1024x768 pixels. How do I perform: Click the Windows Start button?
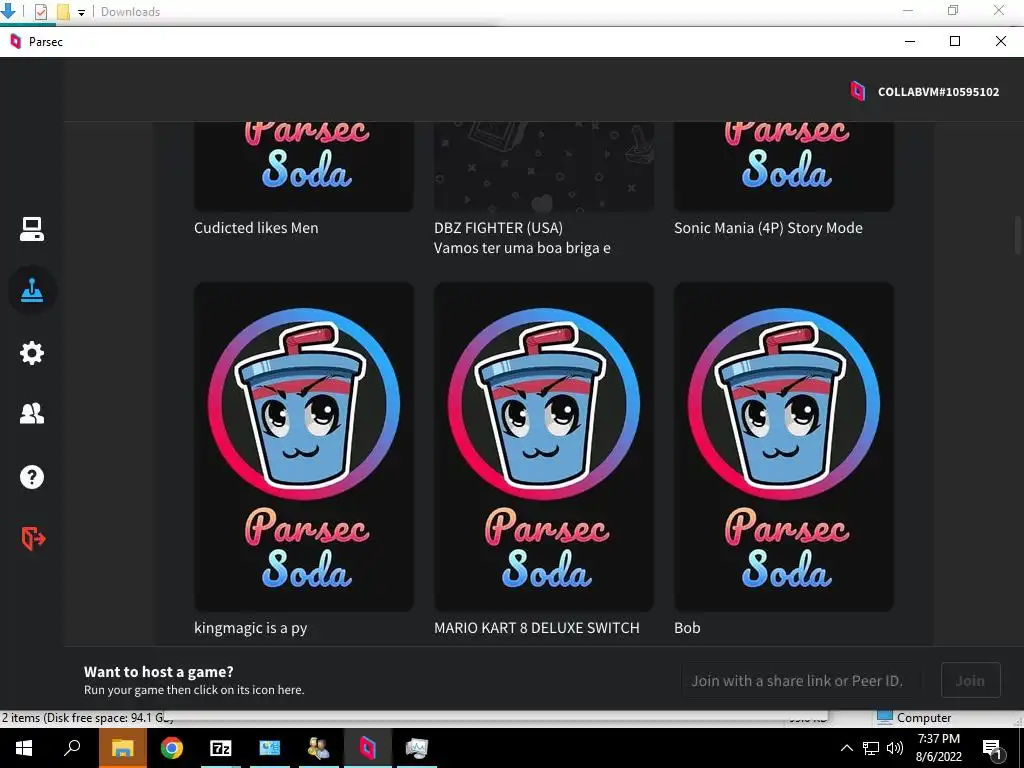point(24,748)
